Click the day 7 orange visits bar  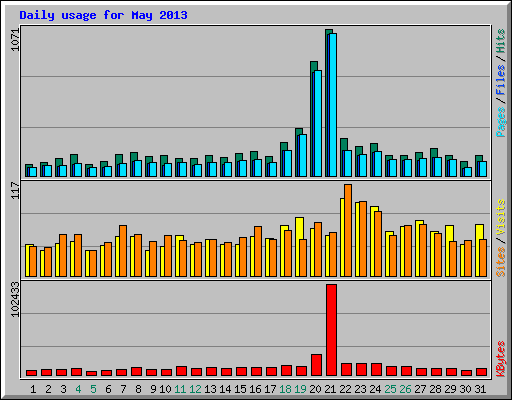pyautogui.click(x=123, y=251)
